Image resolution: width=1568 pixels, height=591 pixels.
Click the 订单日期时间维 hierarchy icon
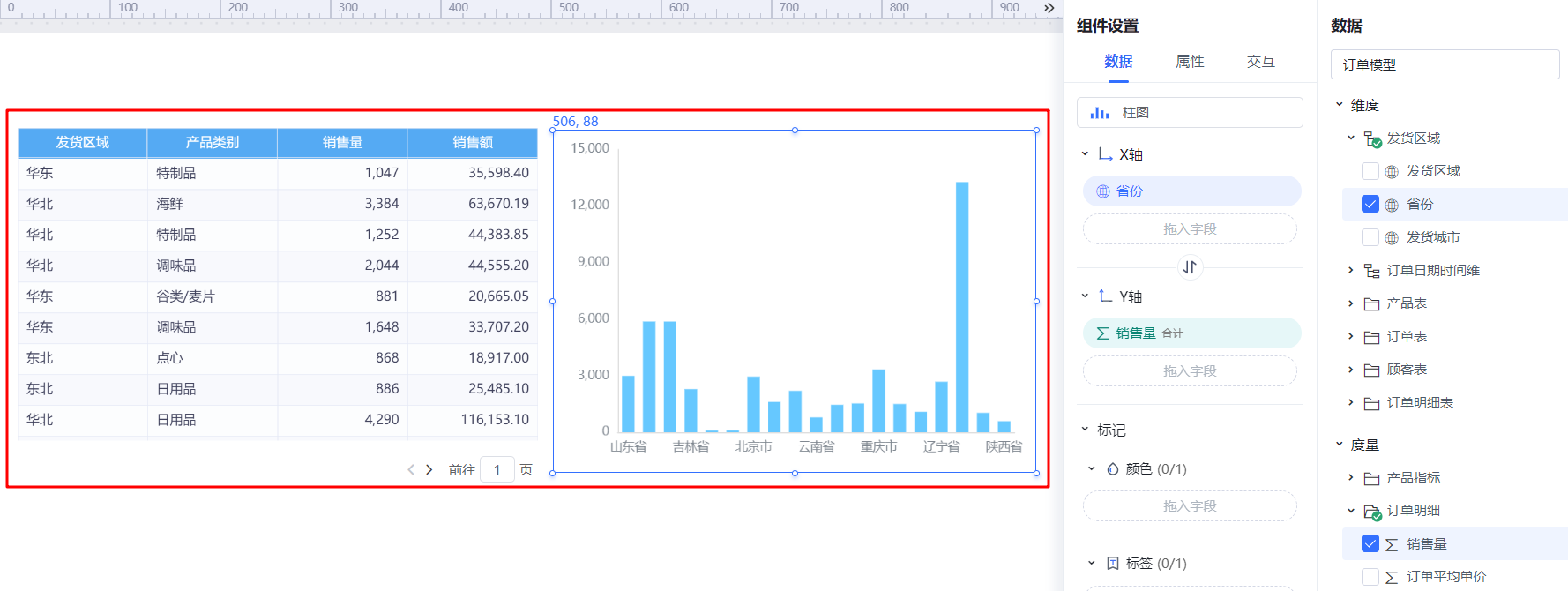click(x=1372, y=271)
